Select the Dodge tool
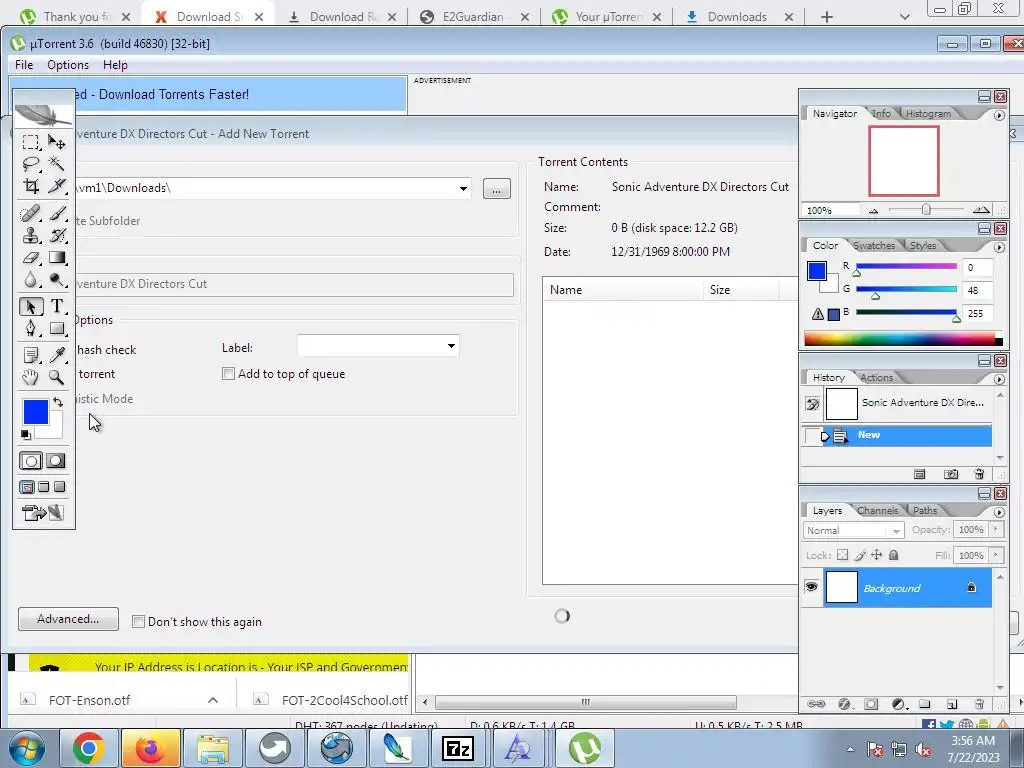This screenshot has height=768, width=1024. (57, 280)
